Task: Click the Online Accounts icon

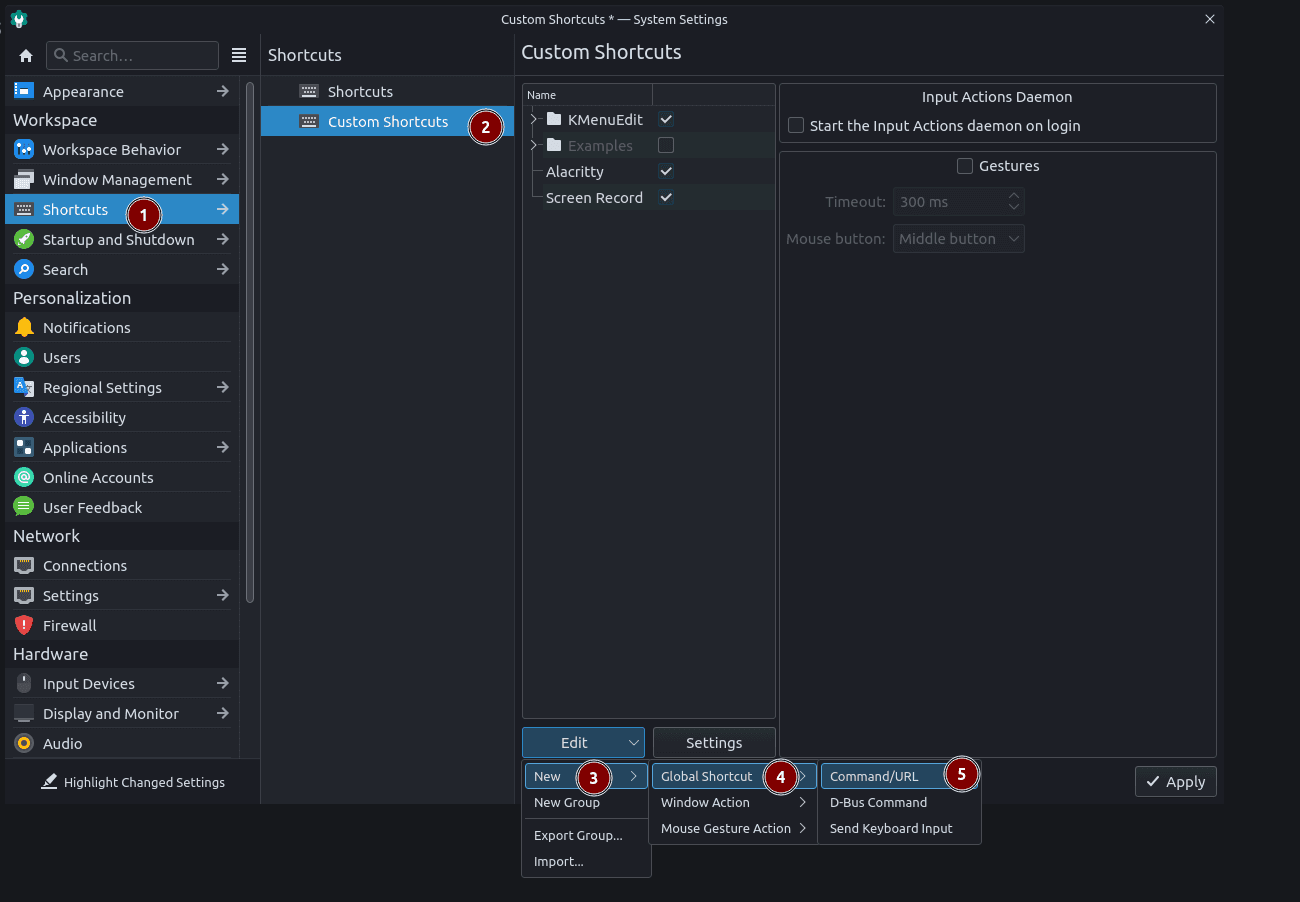Action: tap(24, 477)
